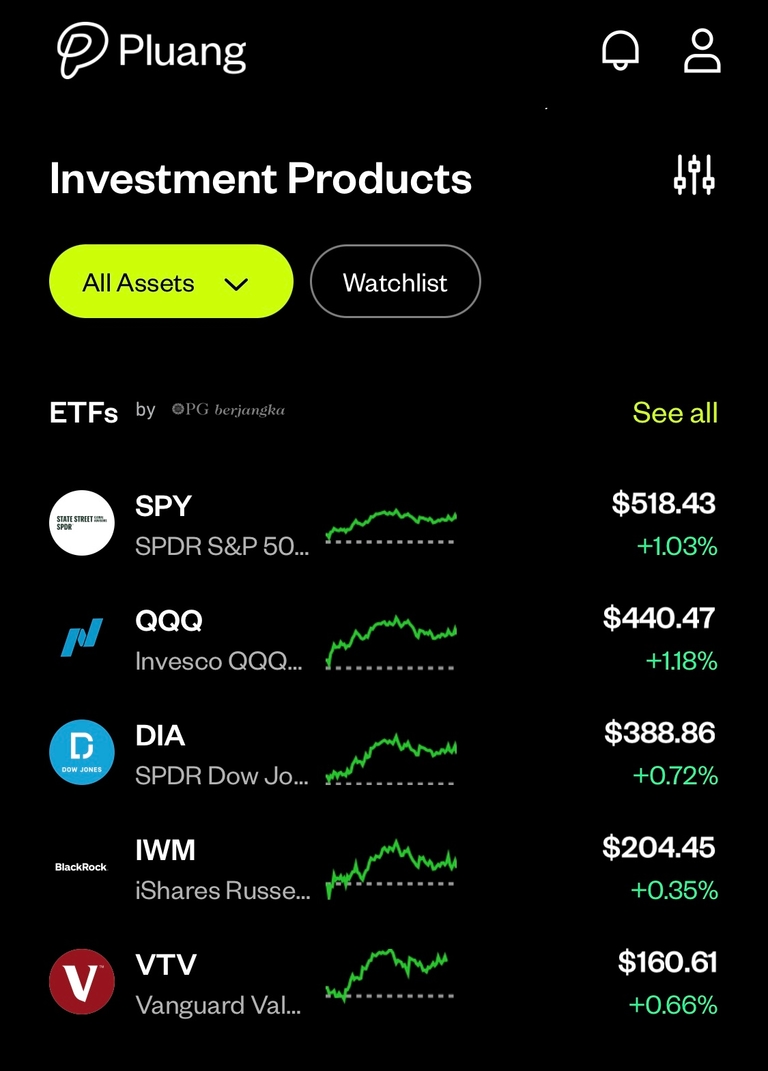Open filter sliders icon

(x=694, y=175)
